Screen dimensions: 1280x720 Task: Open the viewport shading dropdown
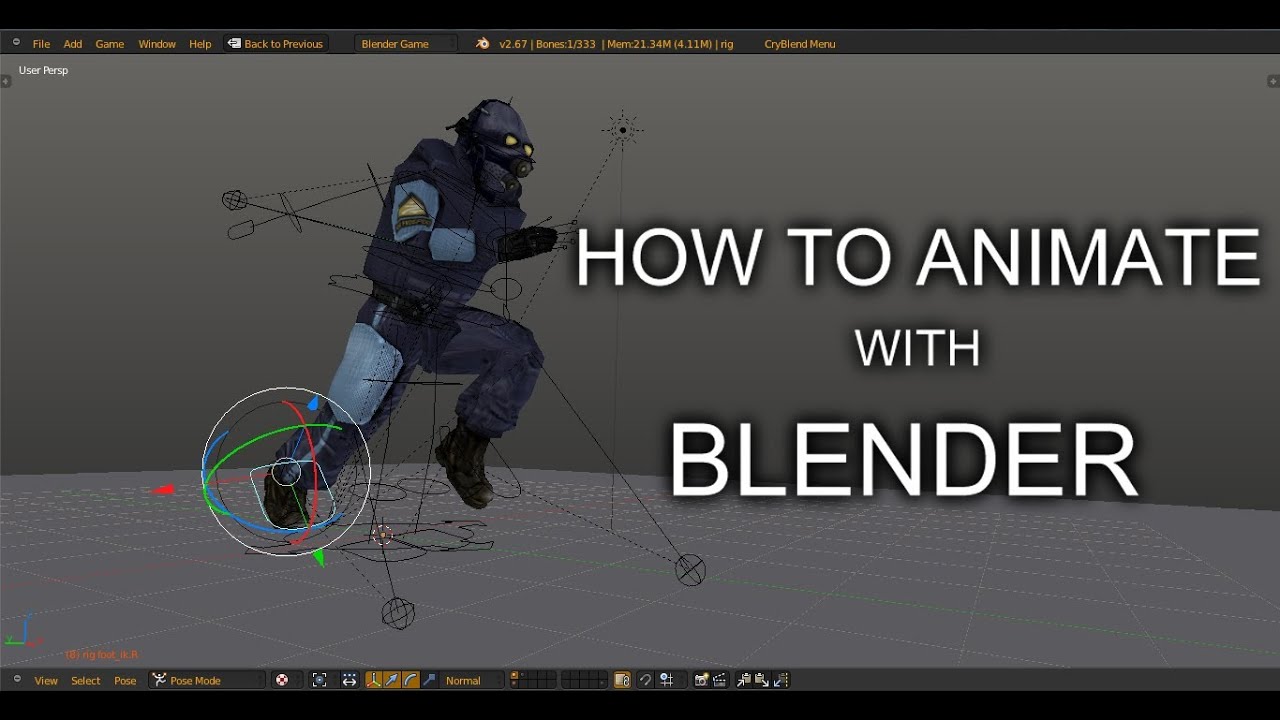tap(287, 680)
